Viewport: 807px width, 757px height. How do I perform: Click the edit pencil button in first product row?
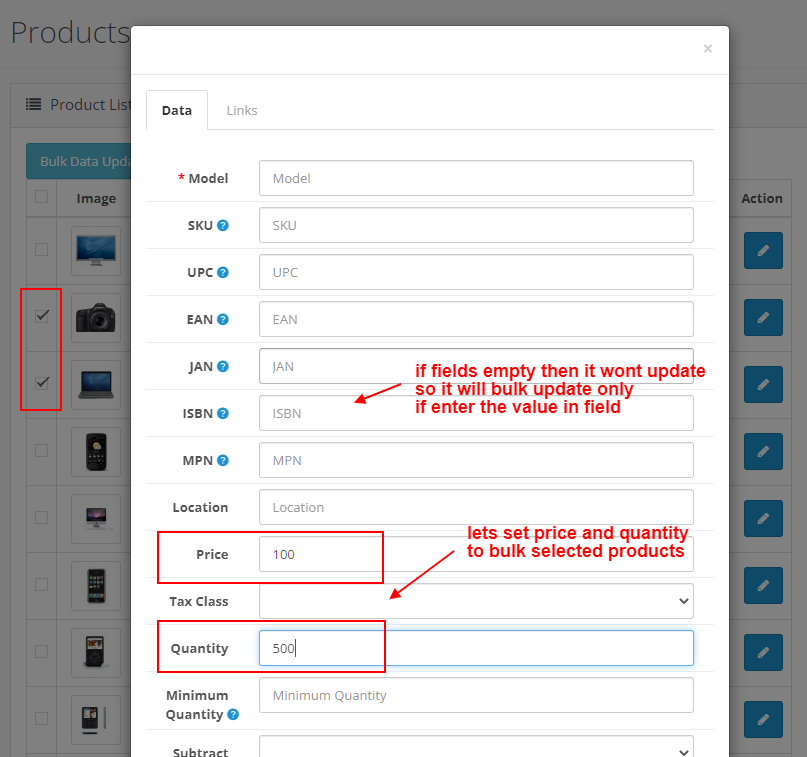coord(763,250)
